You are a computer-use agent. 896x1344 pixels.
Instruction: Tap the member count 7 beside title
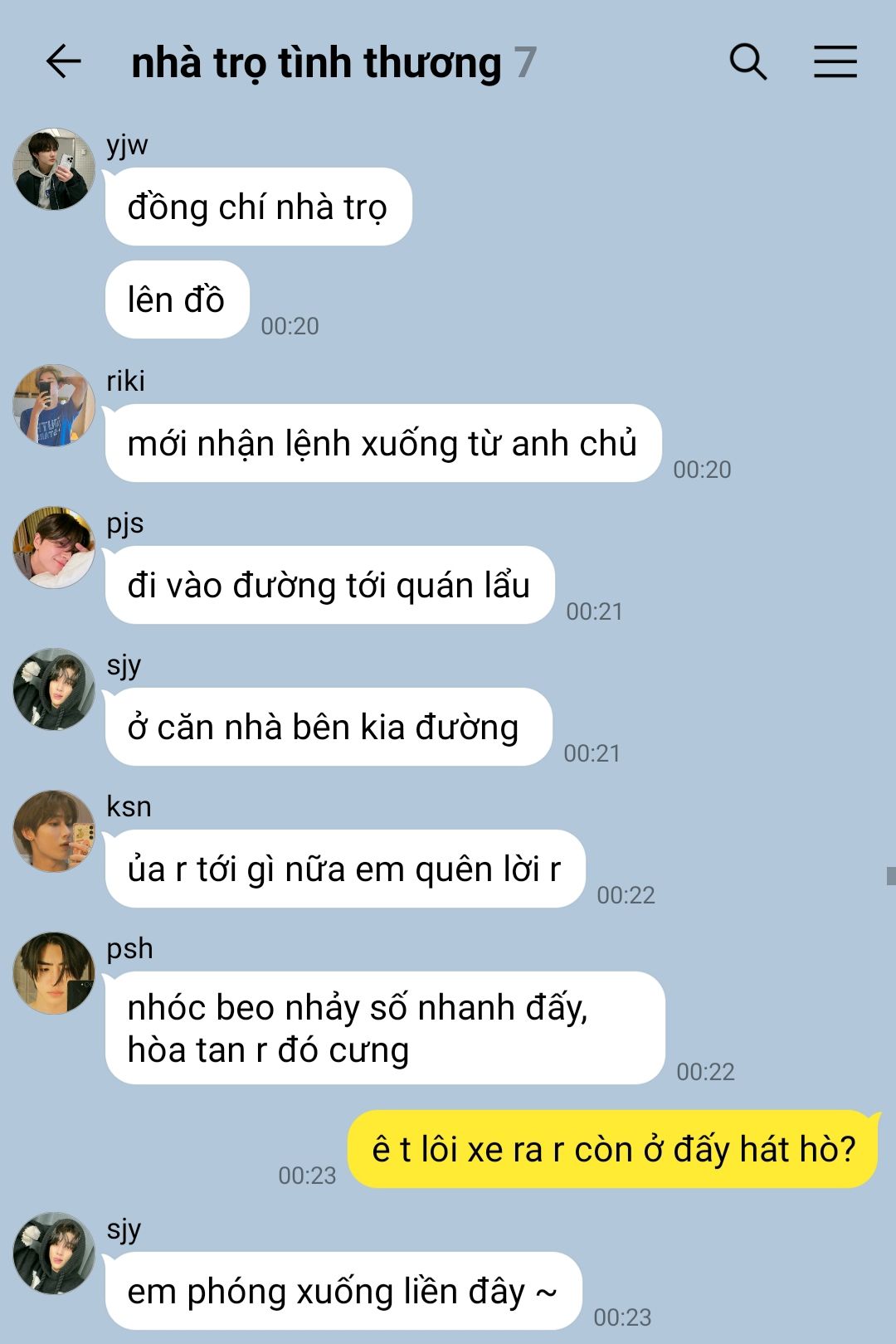525,63
